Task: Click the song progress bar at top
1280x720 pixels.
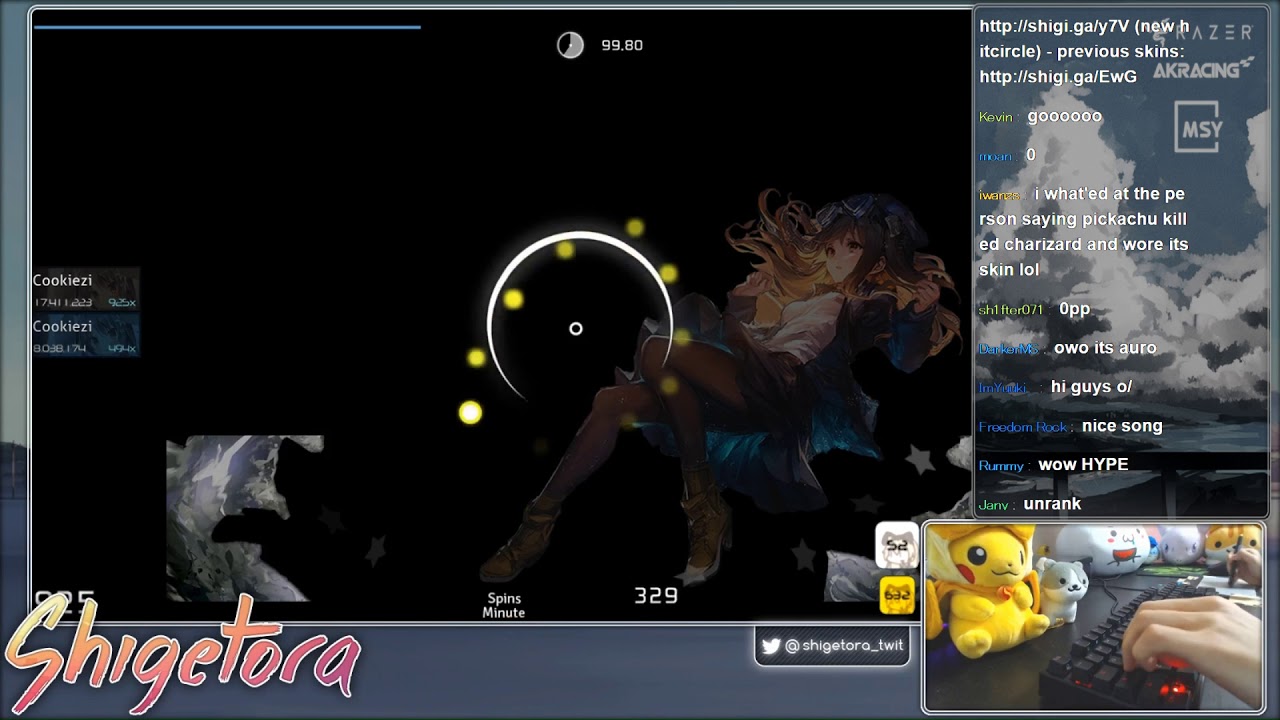Action: [x=227, y=27]
